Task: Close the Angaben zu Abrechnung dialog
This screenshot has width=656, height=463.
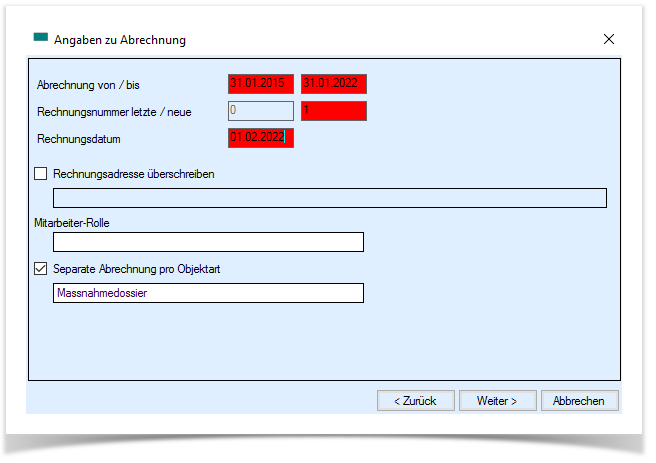Action: point(609,39)
